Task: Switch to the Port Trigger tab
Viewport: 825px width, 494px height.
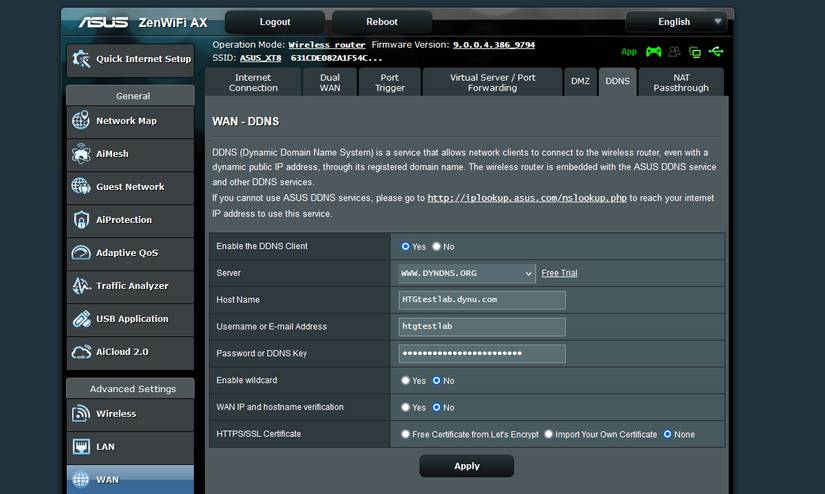Action: click(389, 83)
